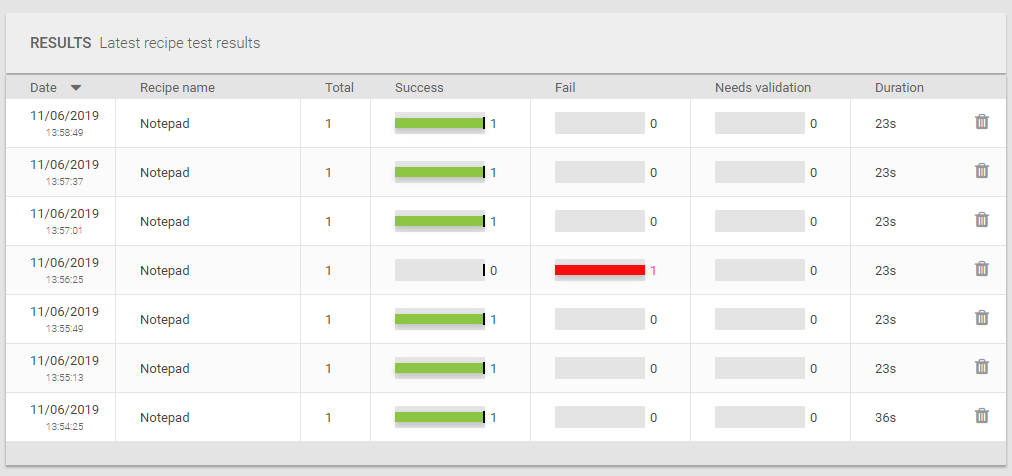The image size is (1012, 476).
Task: Click the Success column header
Action: point(420,88)
